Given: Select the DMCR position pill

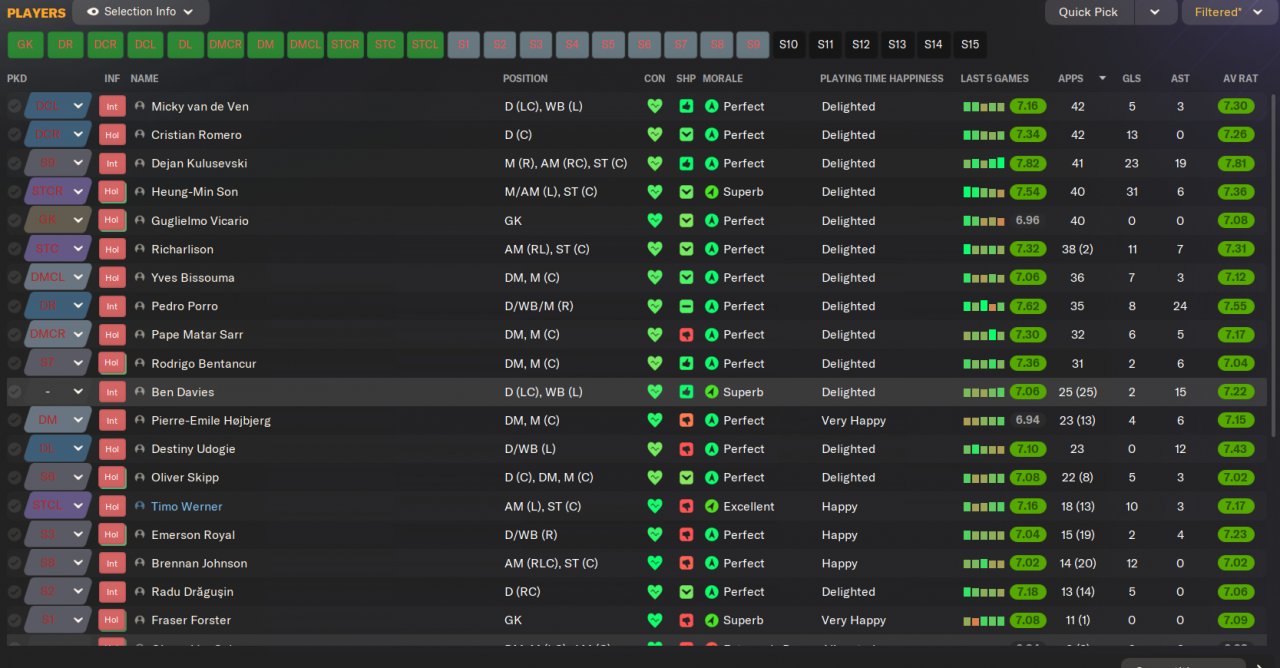Looking at the screenshot, I should click(x=225, y=45).
